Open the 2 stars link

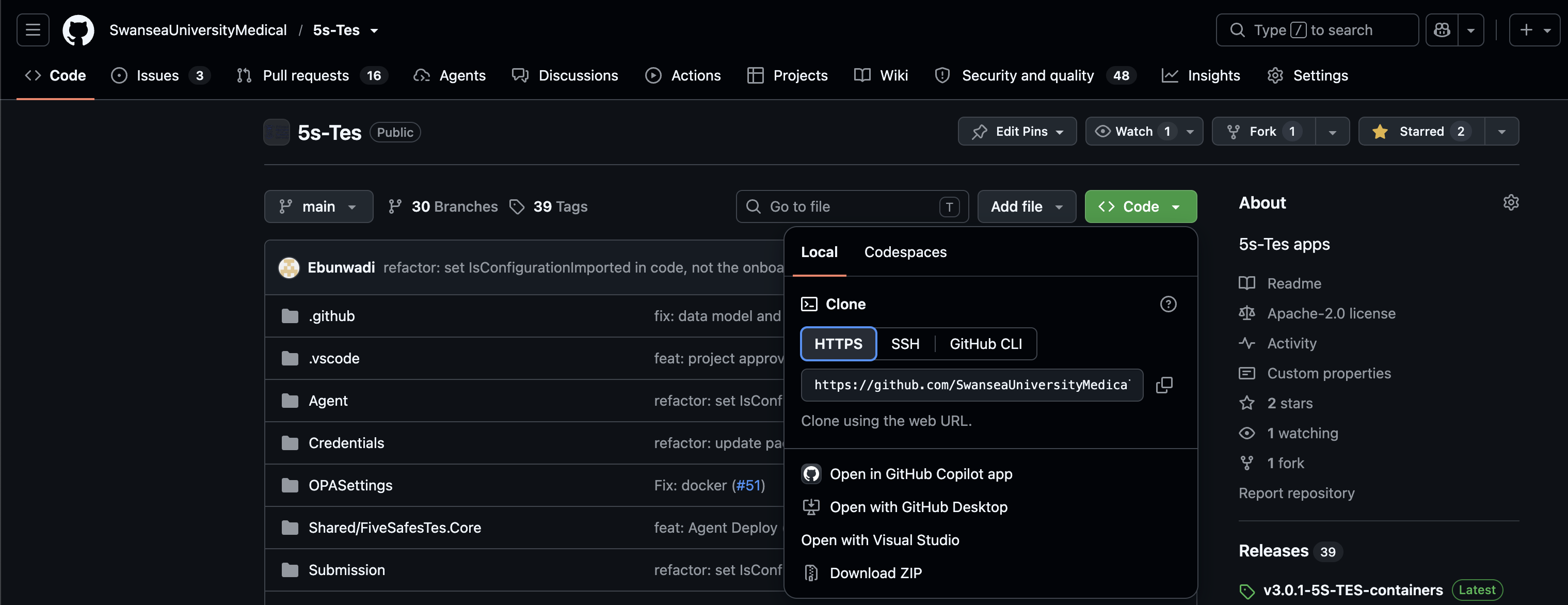pyautogui.click(x=1276, y=404)
